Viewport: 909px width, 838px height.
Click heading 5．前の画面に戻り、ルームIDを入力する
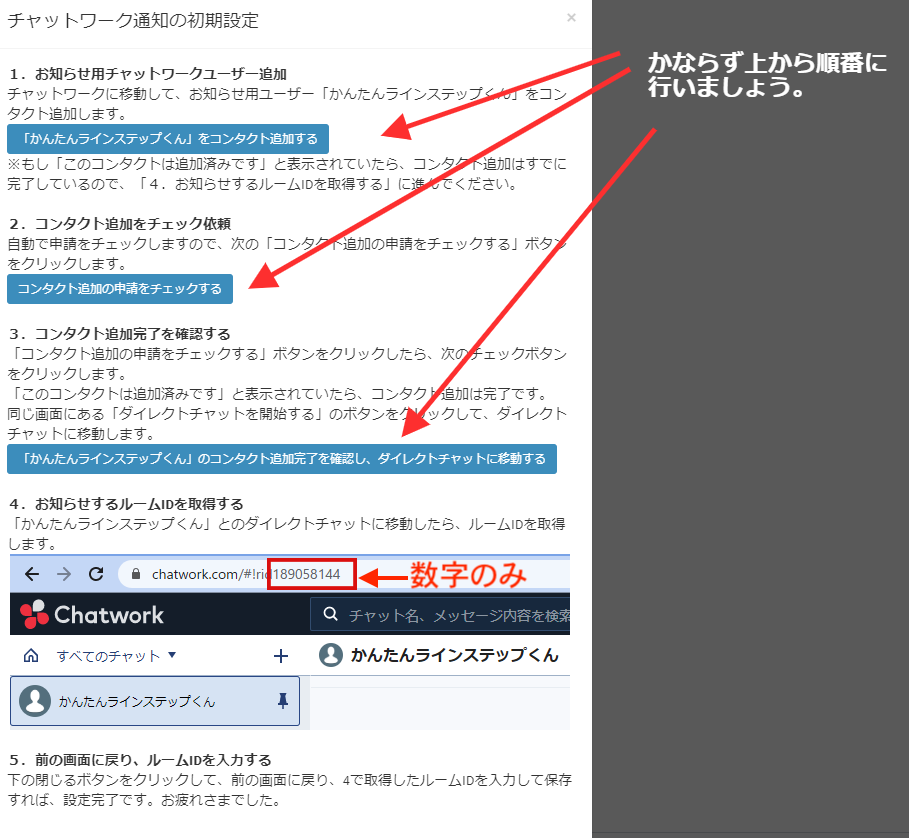pyautogui.click(x=140, y=760)
